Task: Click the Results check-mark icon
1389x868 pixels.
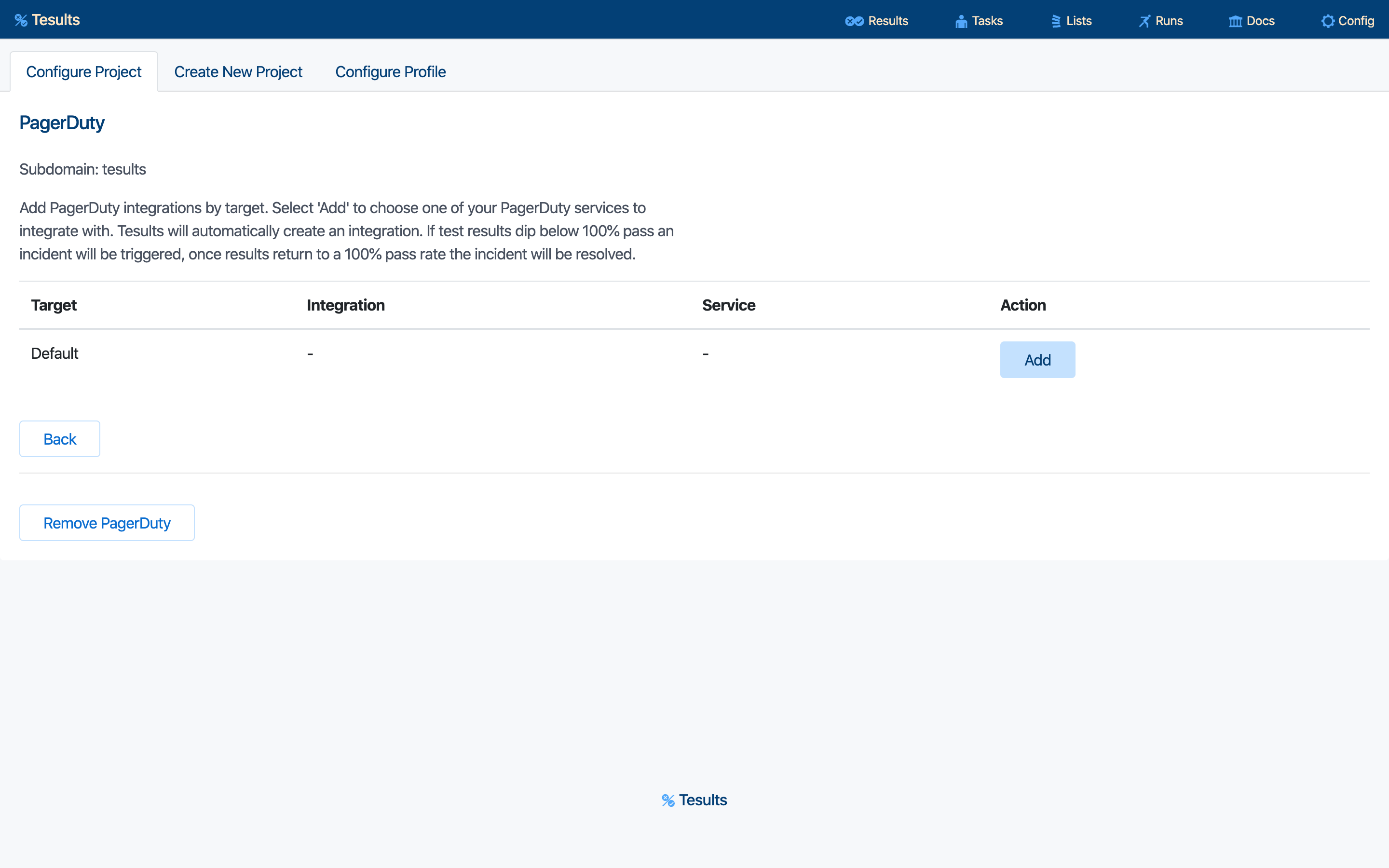Action: tap(854, 21)
